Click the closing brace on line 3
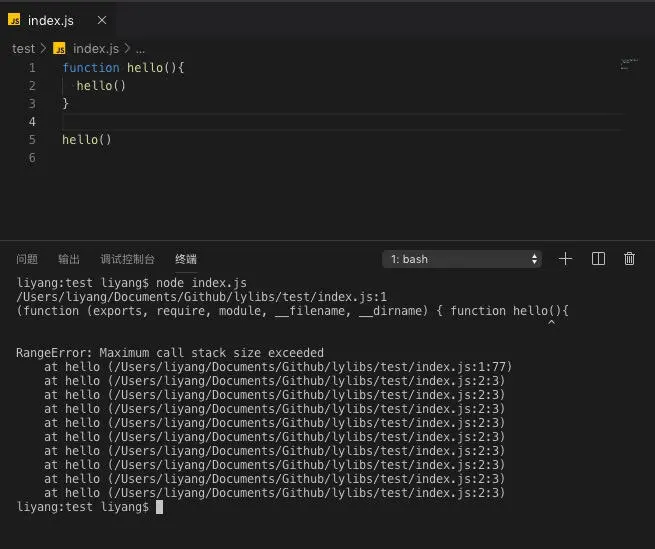This screenshot has width=655, height=549. 65,103
